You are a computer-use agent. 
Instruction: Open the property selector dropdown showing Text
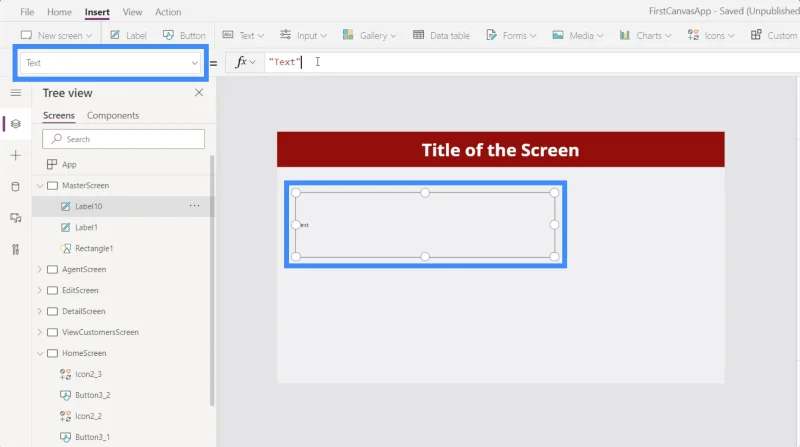click(x=111, y=63)
